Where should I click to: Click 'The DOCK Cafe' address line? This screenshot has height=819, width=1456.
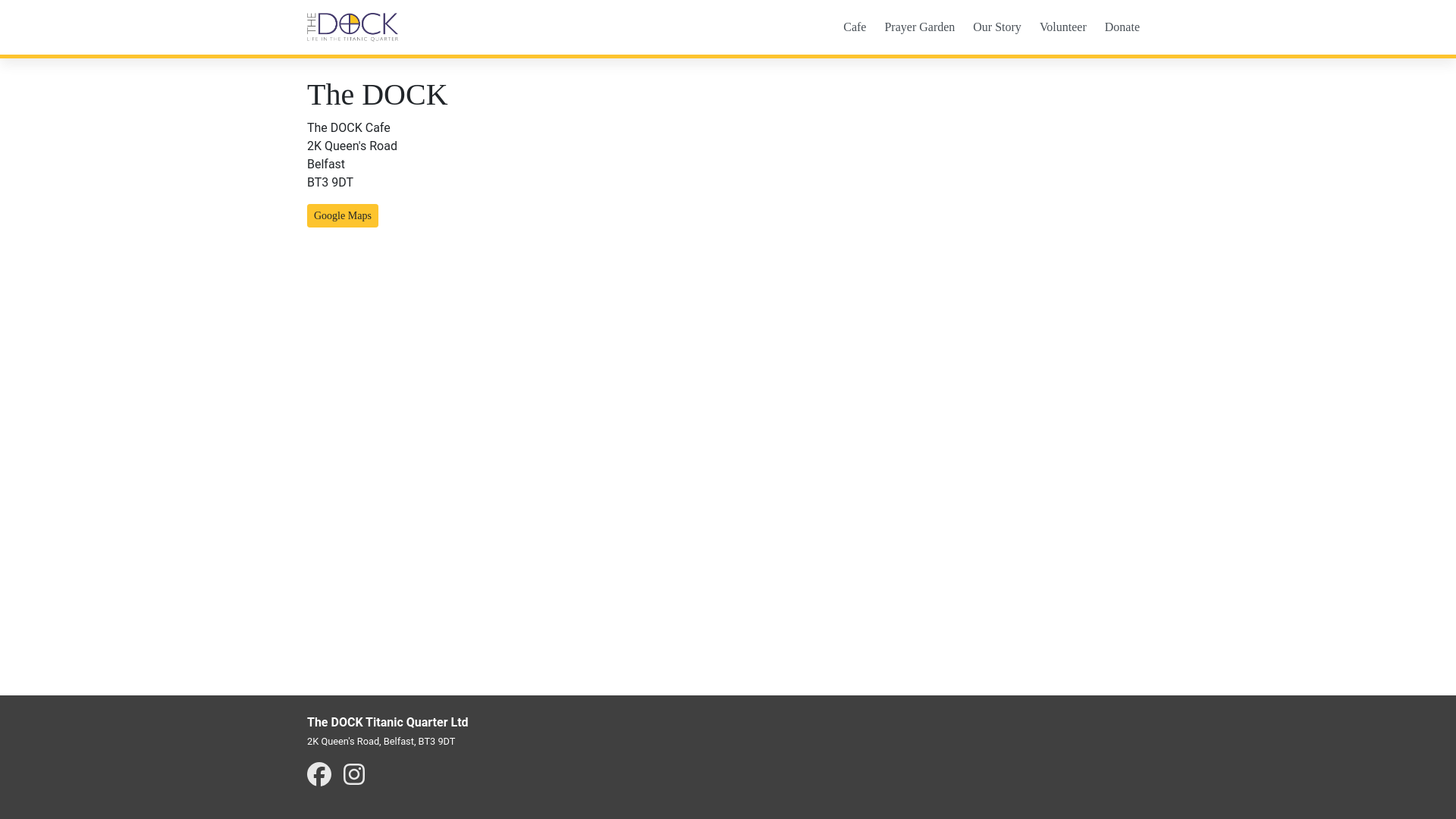point(349,128)
